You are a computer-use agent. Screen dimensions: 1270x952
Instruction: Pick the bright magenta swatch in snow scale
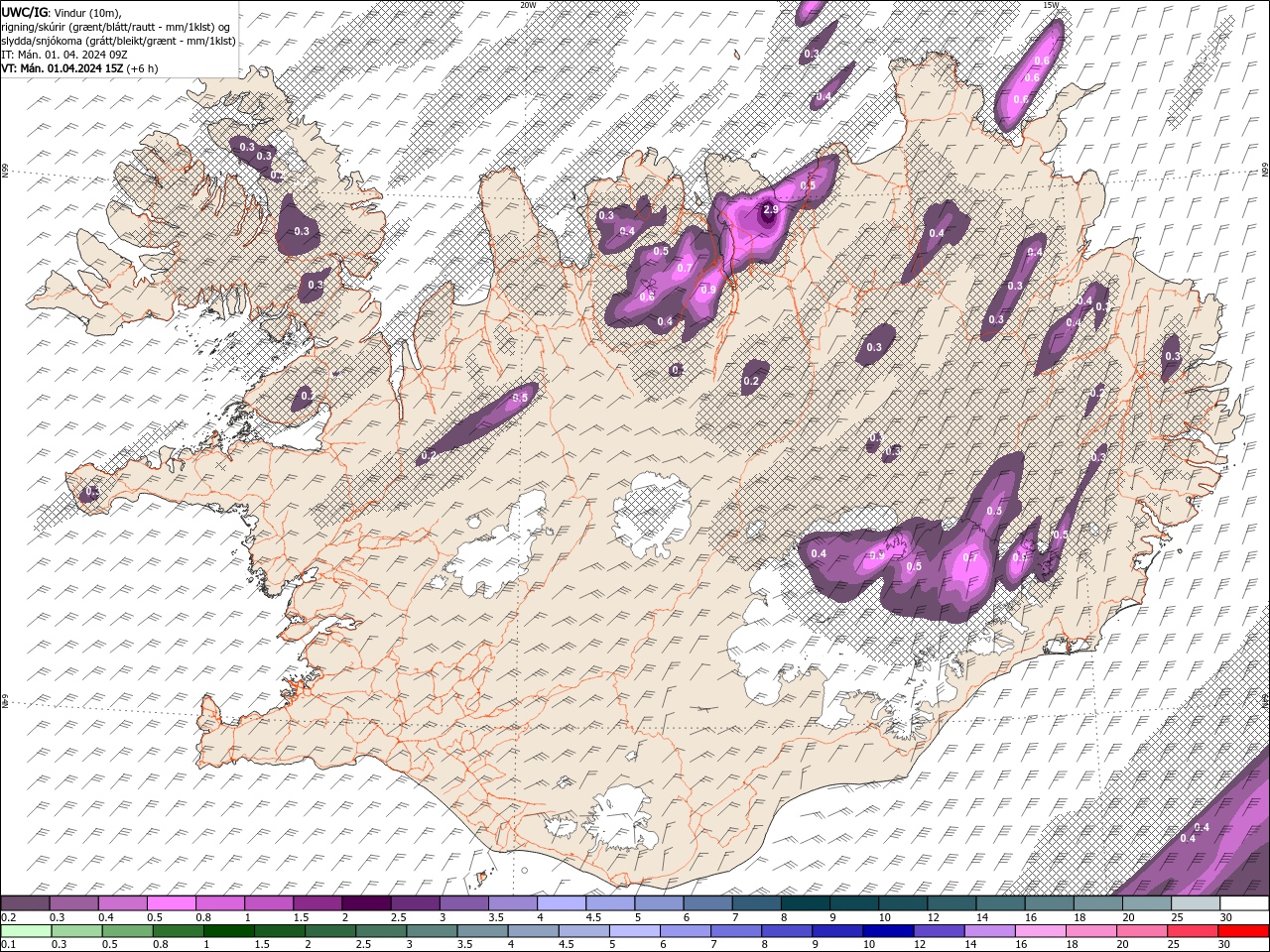[x=171, y=902]
